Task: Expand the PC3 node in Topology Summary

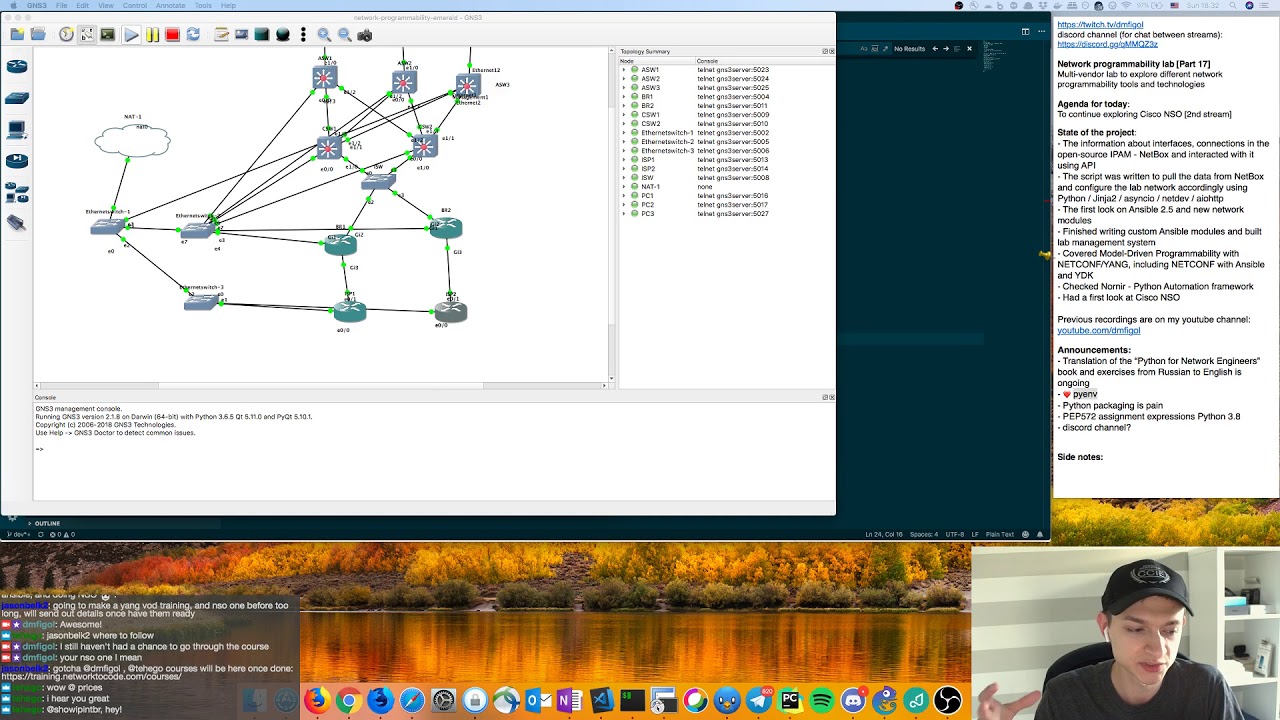Action: 624,214
